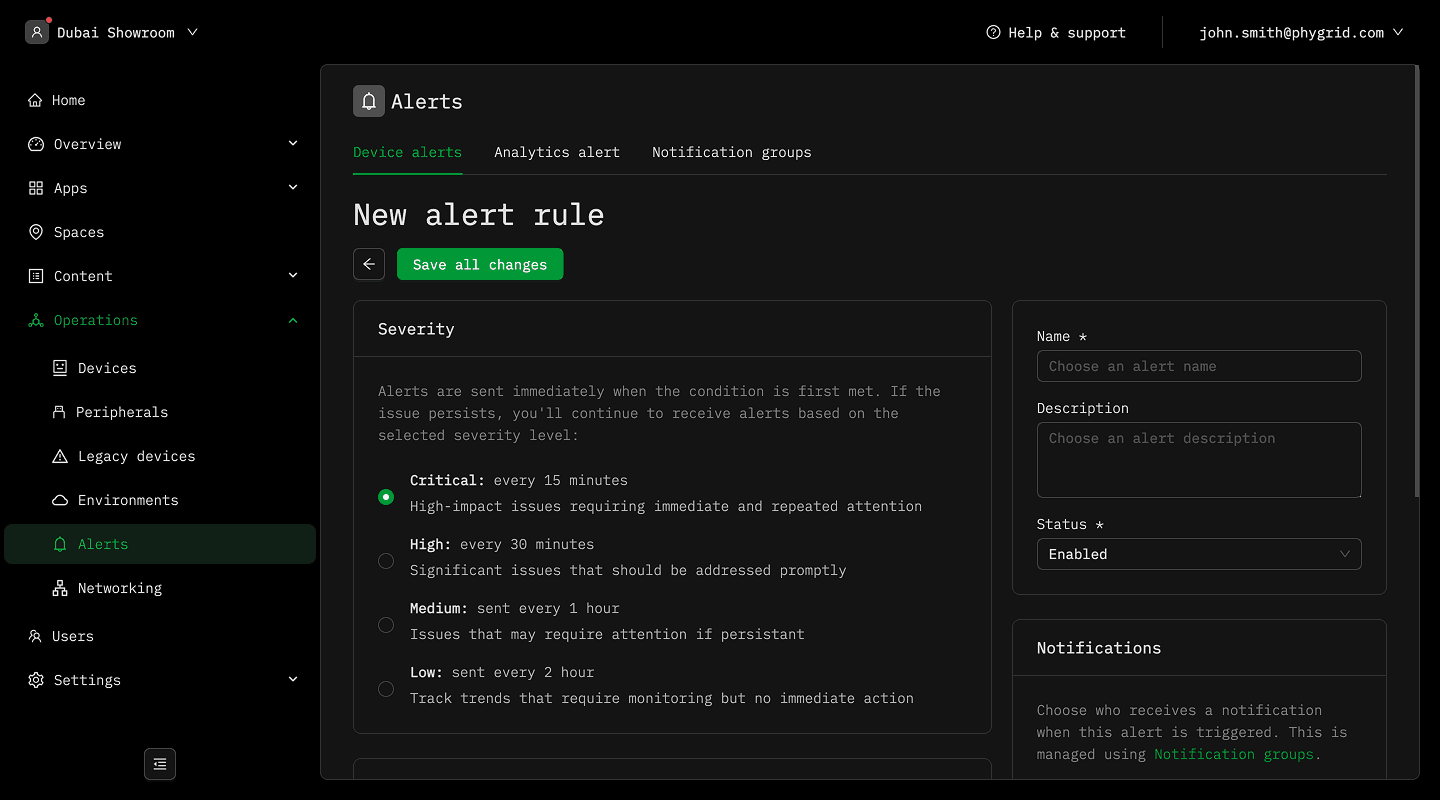Screen dimensions: 1440x800
Task: Switch to the Analytics alert tab
Action: 556,152
